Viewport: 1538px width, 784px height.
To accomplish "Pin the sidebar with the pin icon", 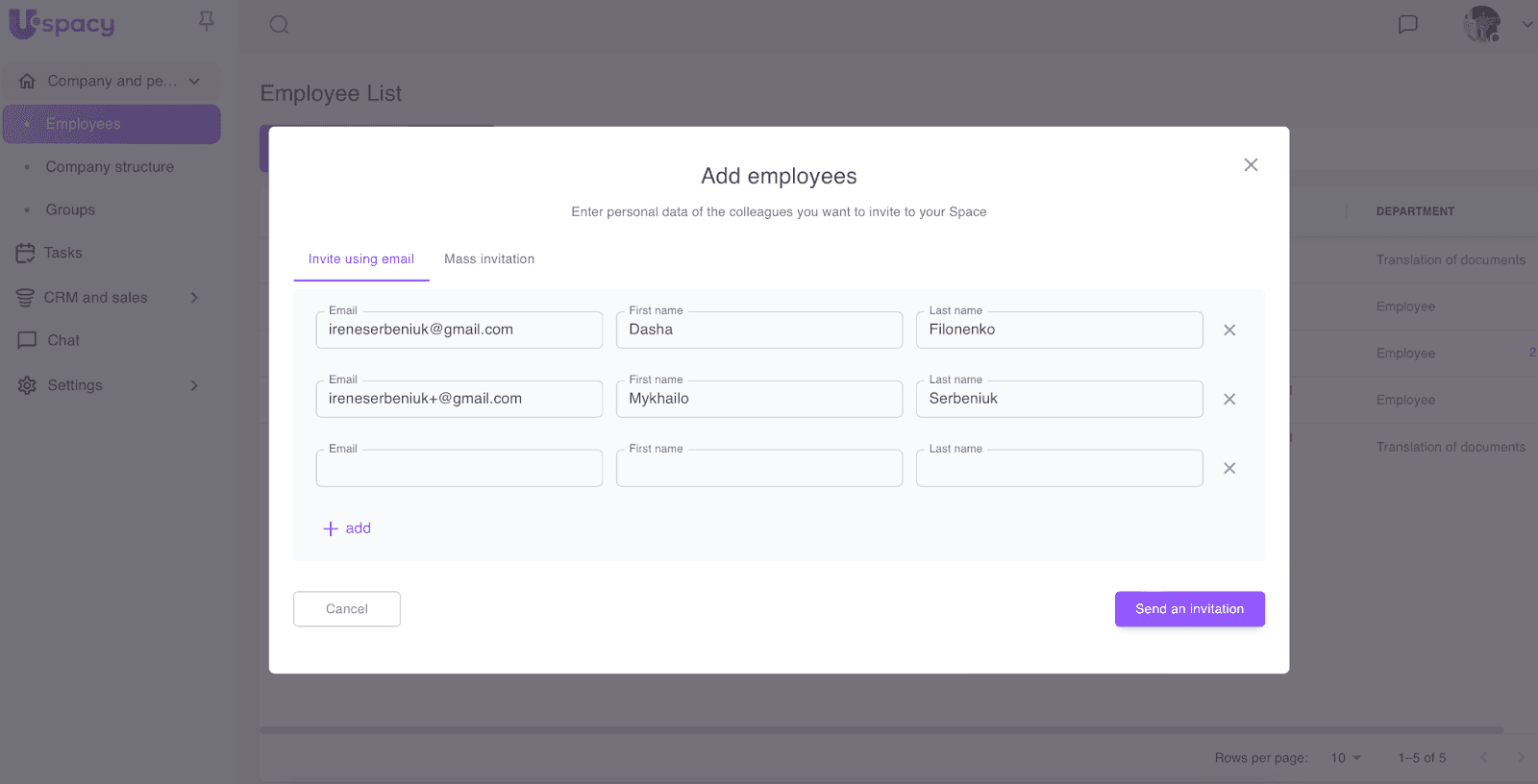I will 206,21.
